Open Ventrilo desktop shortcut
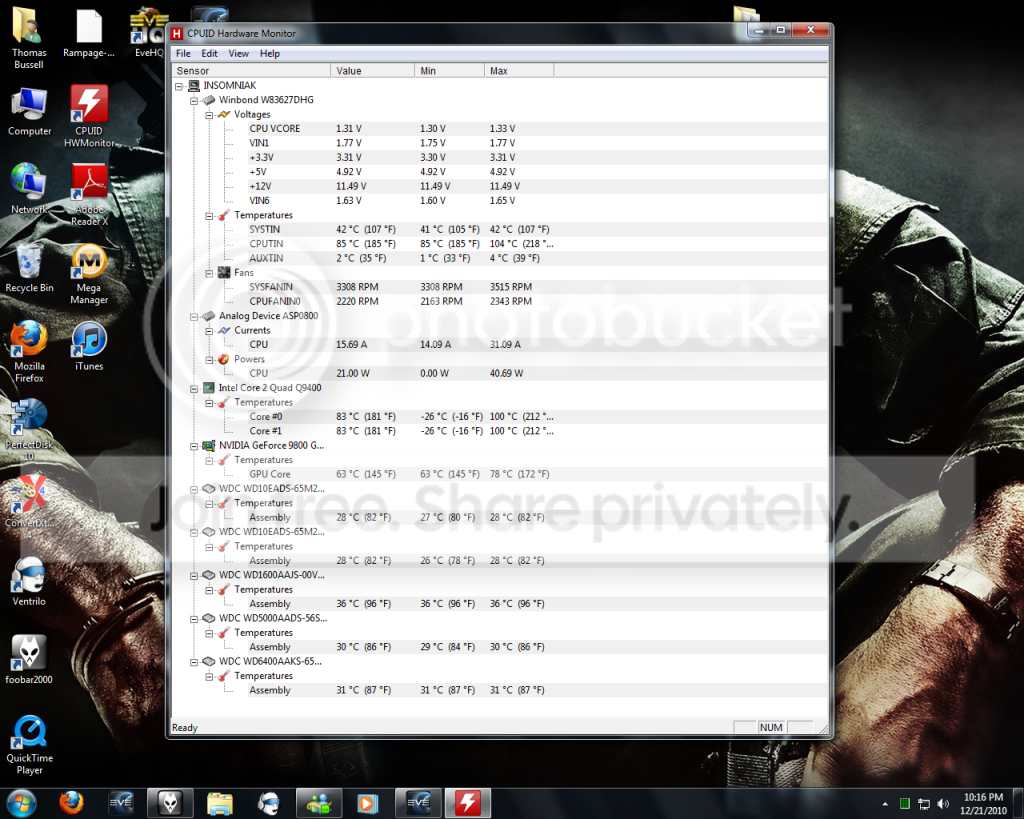The image size is (1024, 819). 29,581
